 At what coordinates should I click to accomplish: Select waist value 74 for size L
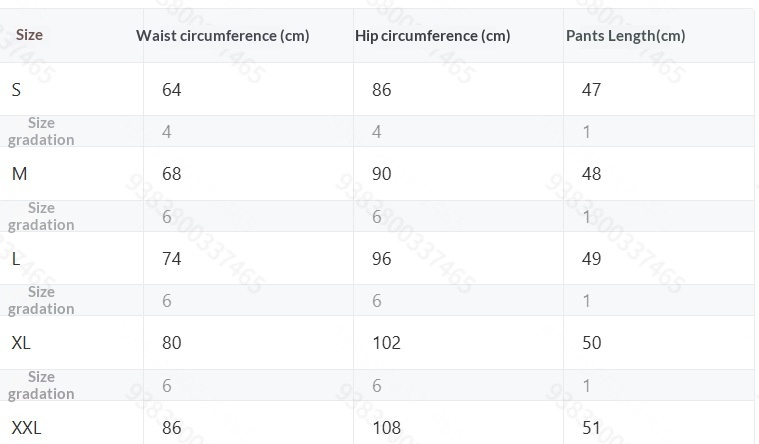coord(172,259)
